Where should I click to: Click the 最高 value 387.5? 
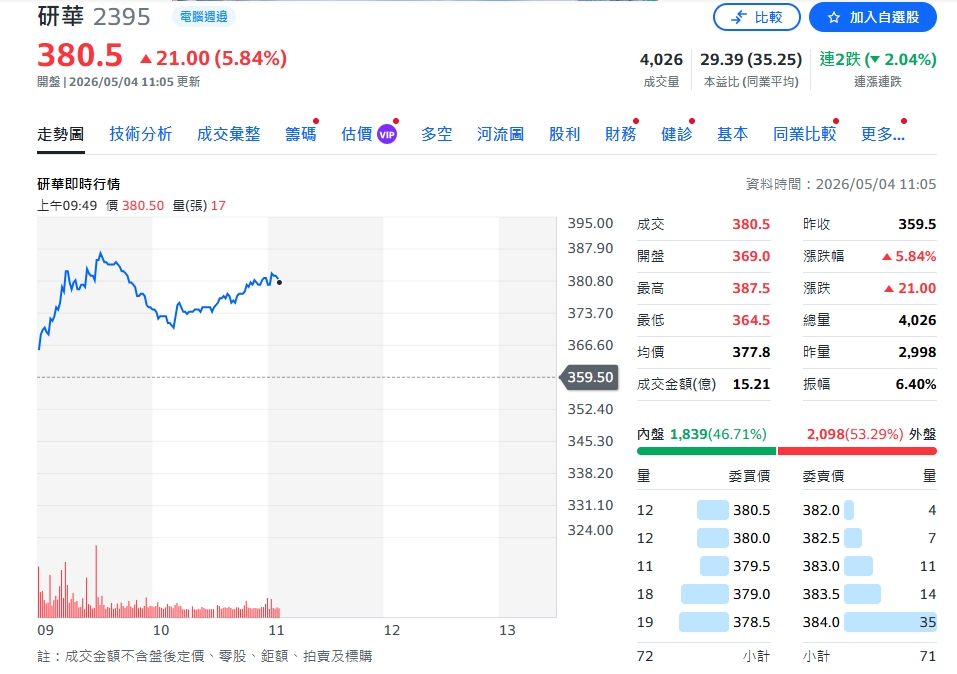(x=751, y=288)
